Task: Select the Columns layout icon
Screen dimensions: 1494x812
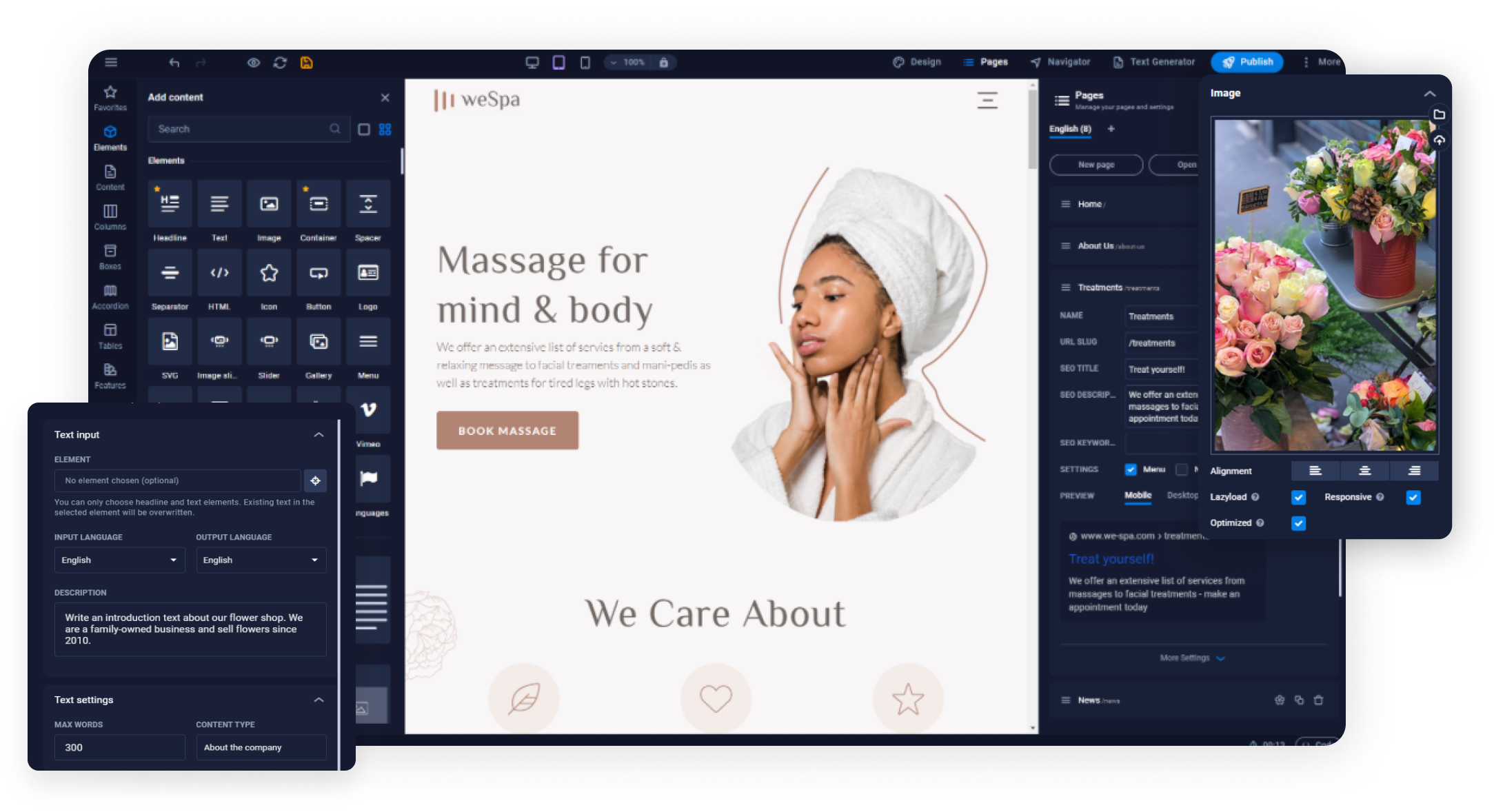Action: (110, 211)
